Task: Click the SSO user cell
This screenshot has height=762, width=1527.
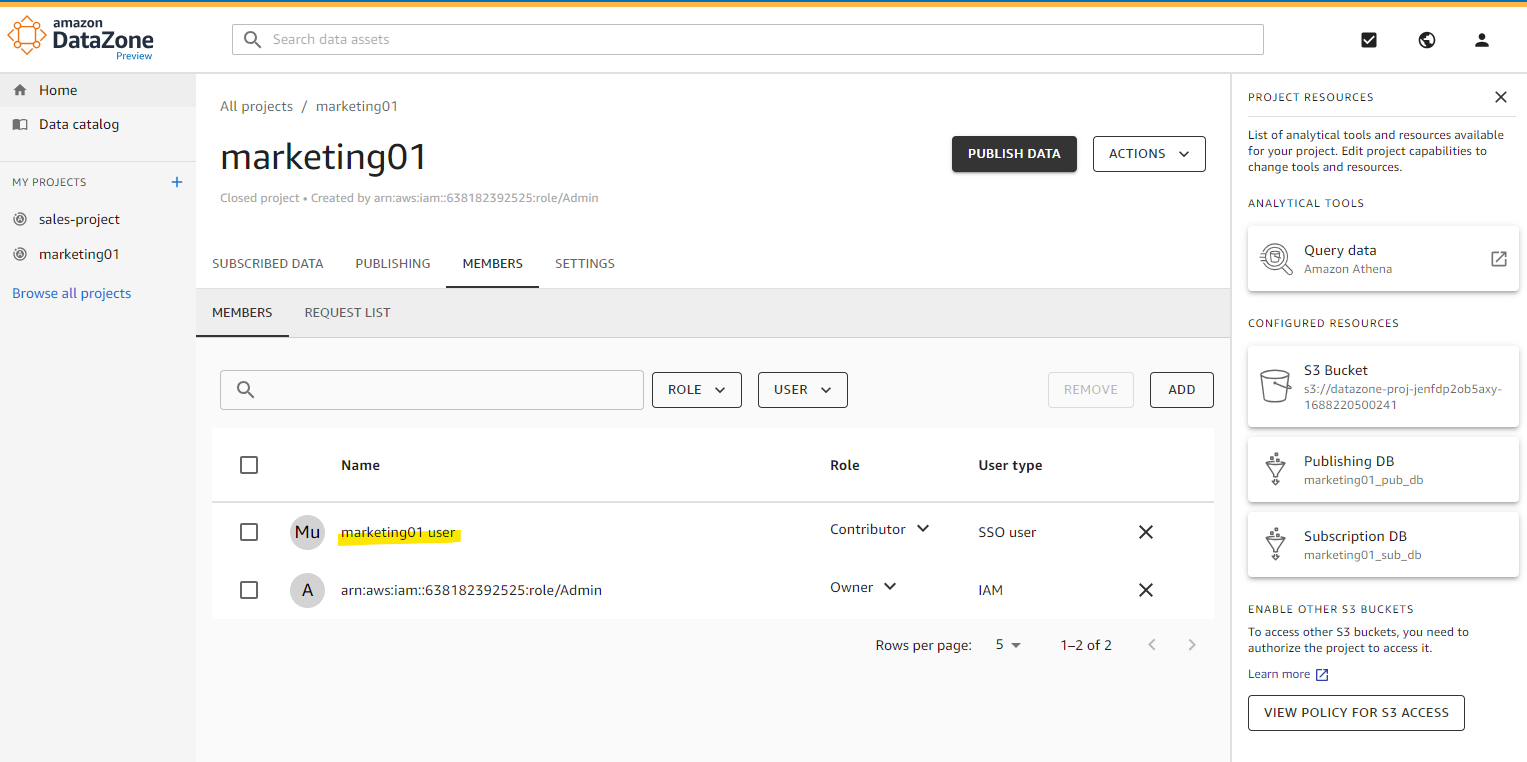Action: pos(1007,532)
